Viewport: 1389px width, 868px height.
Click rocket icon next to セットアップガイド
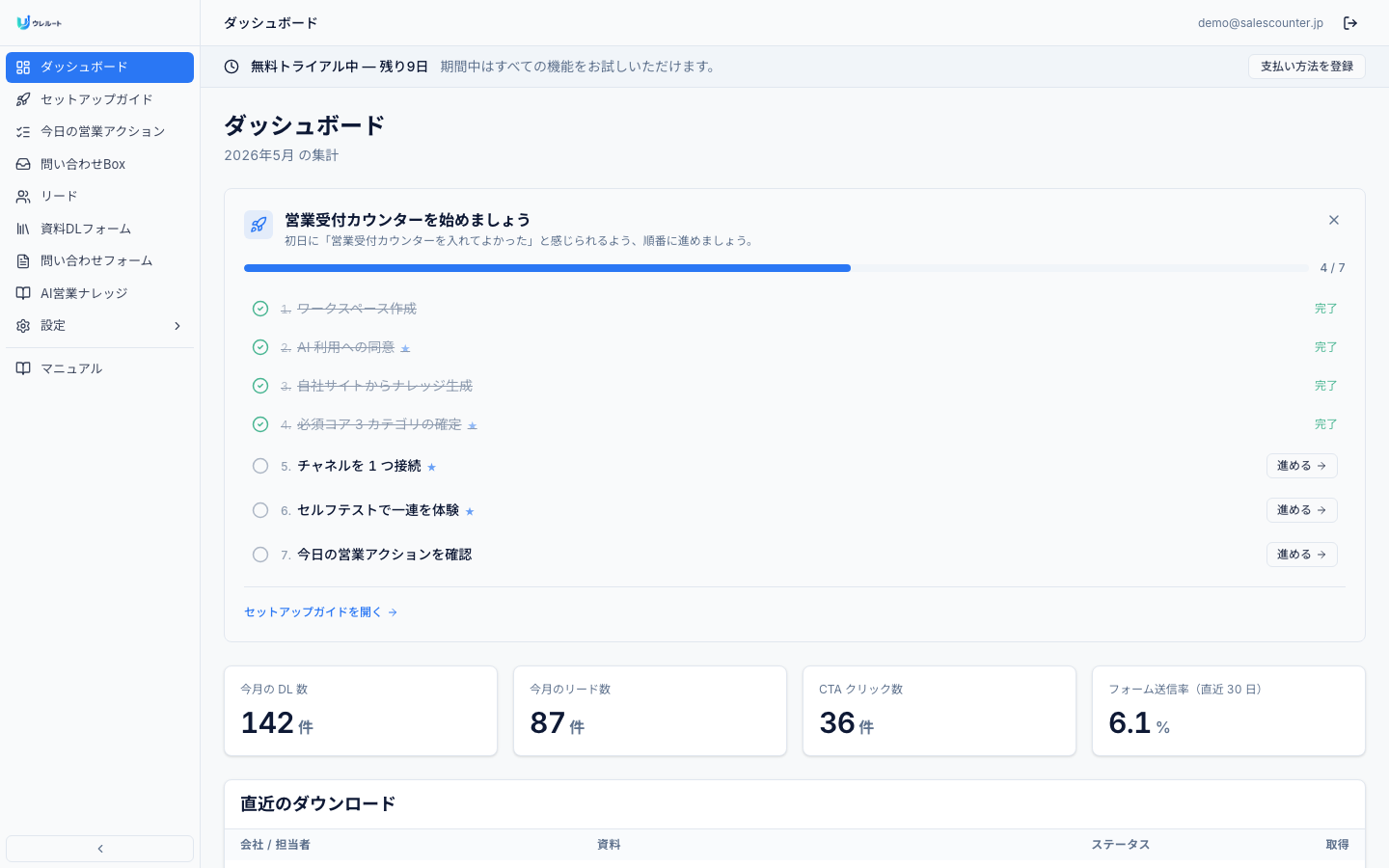23,99
